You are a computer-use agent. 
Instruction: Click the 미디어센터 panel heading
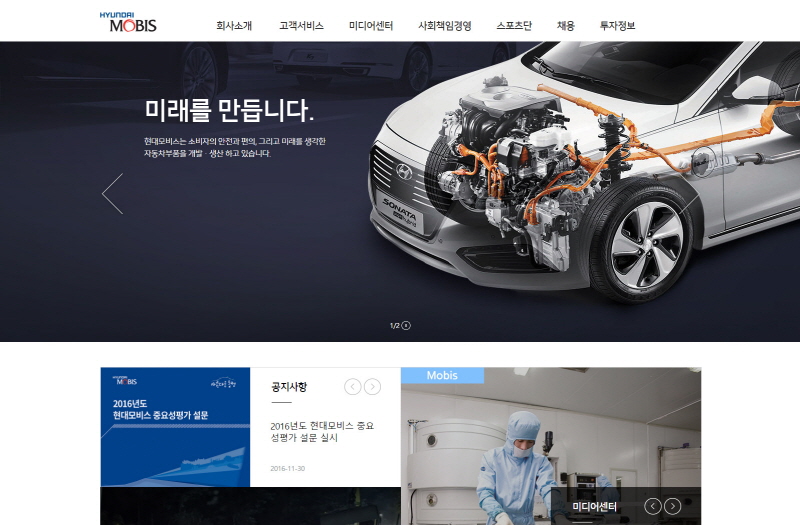(x=594, y=507)
